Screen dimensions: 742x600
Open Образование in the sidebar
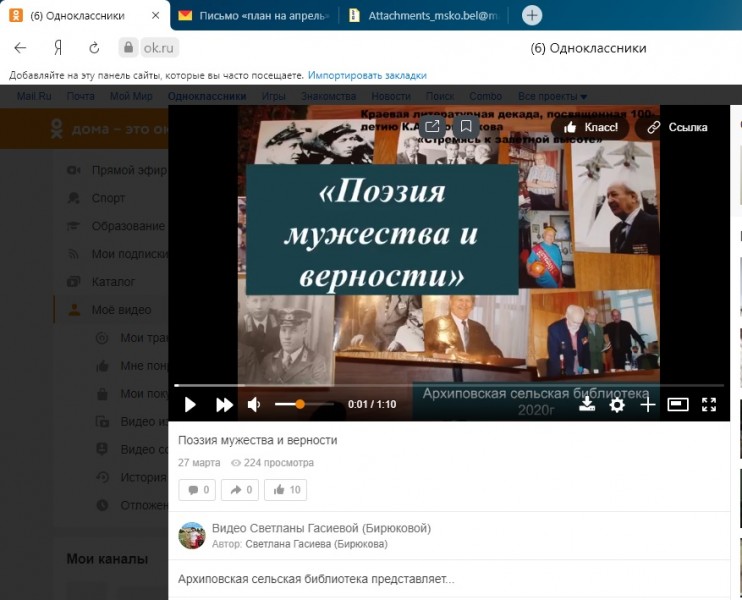point(128,226)
